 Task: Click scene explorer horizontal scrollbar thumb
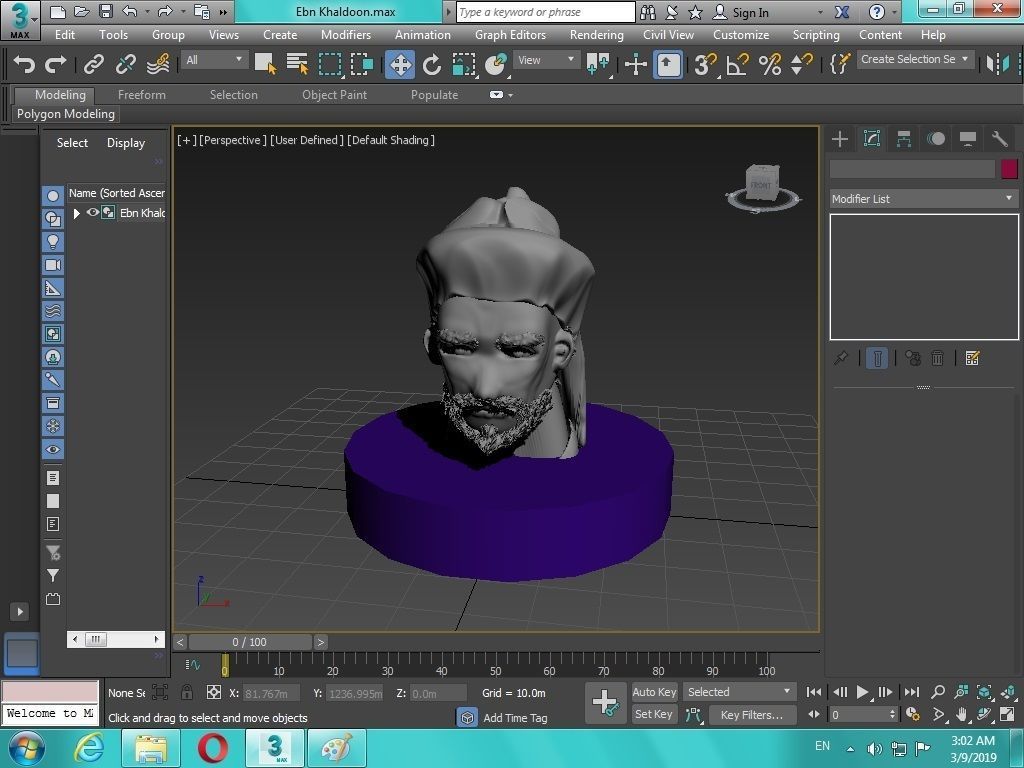click(95, 639)
